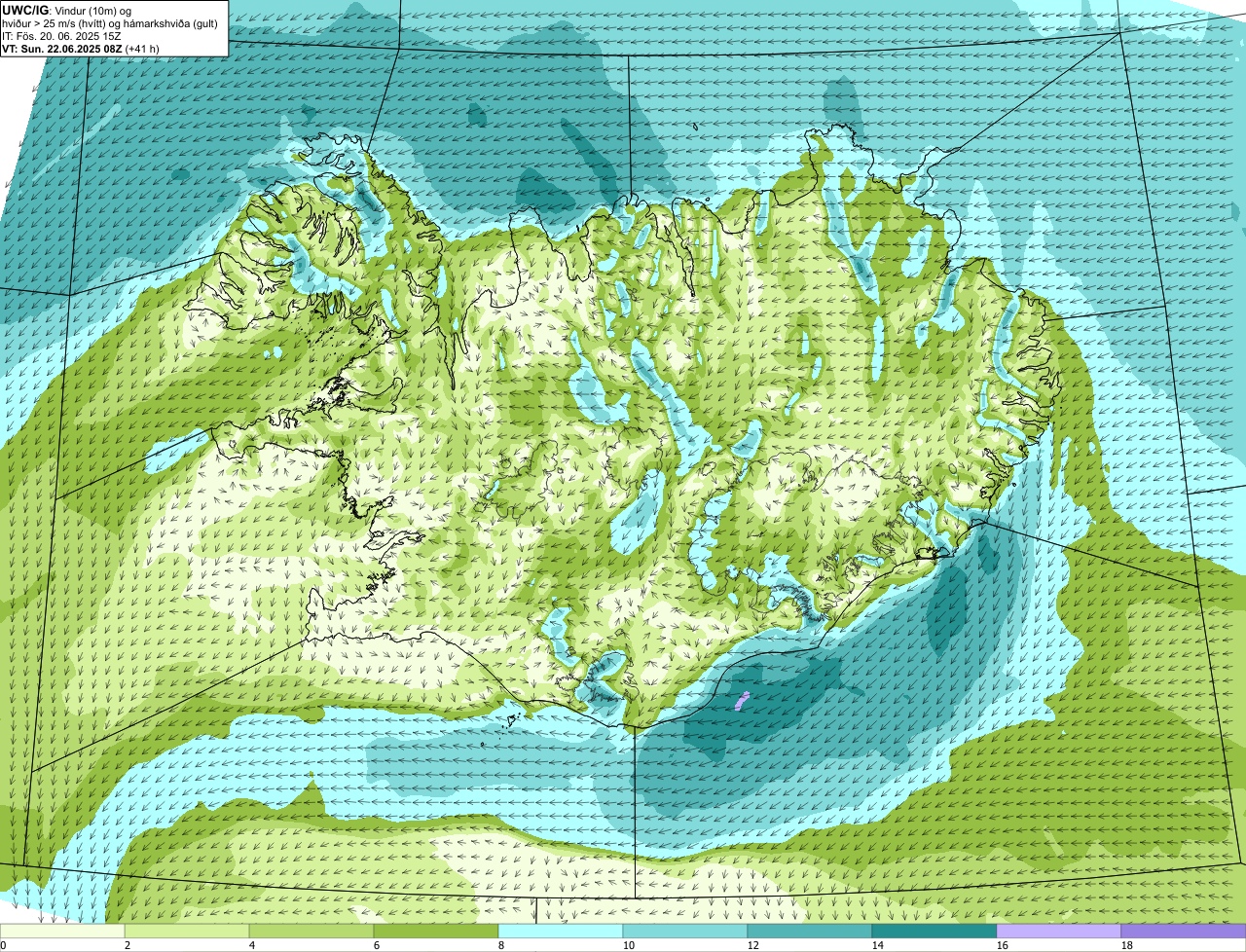Viewport: 1246px width, 952px height.
Task: Click the 'VT: Sun. 22.06.2025 08Z (+41 h)' line
Action: 81,48
